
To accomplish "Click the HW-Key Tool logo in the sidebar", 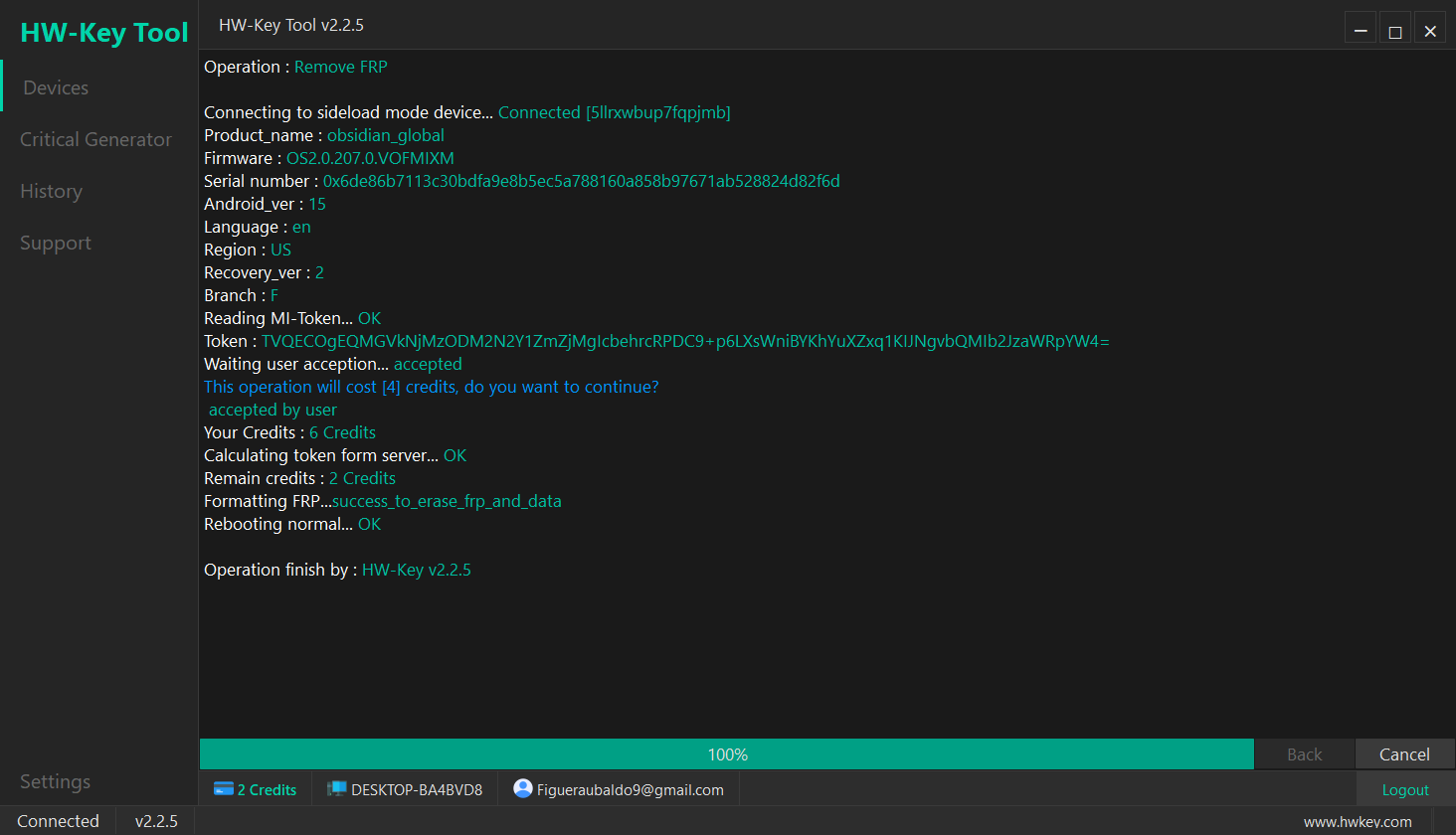I will [103, 32].
